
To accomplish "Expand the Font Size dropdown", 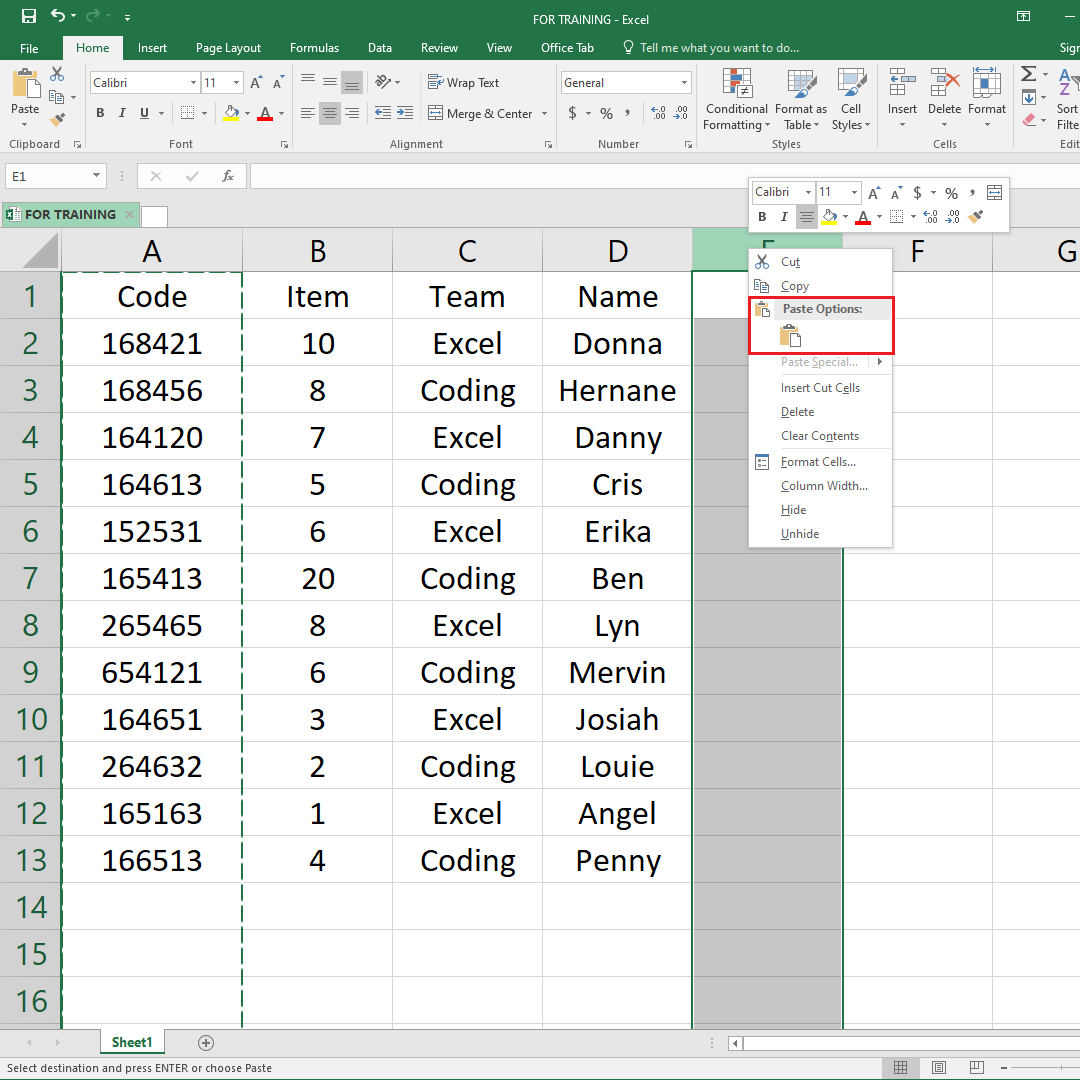I will (236, 82).
